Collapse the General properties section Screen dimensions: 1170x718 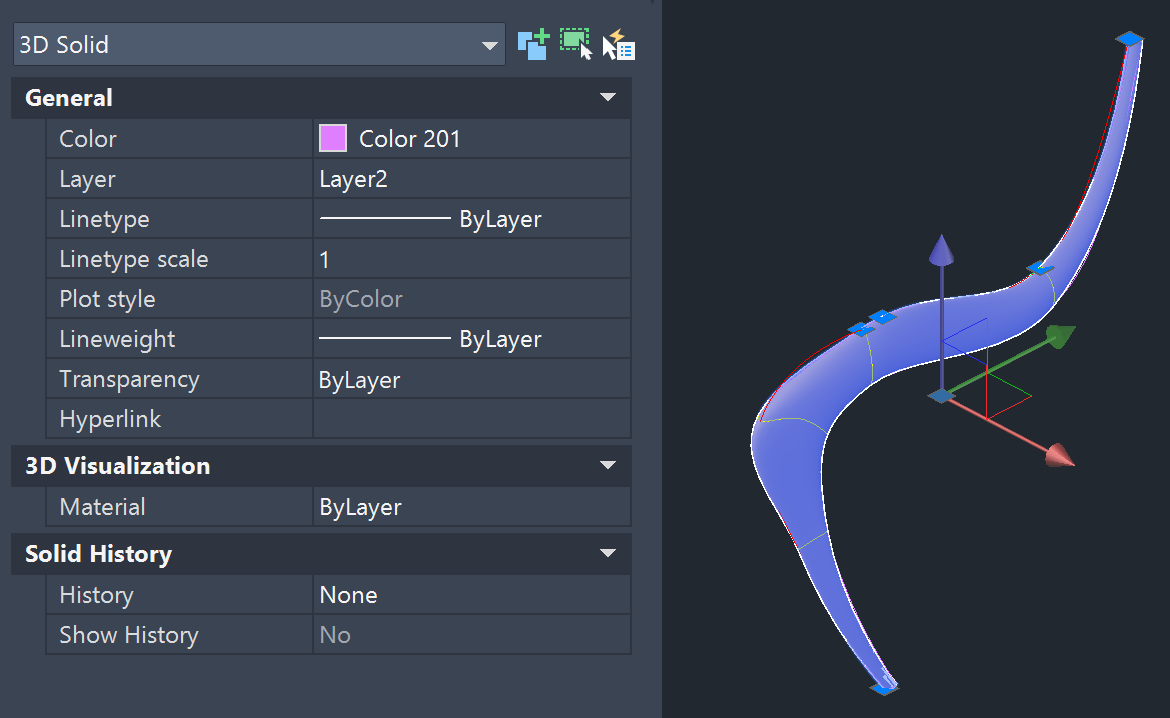[x=607, y=97]
